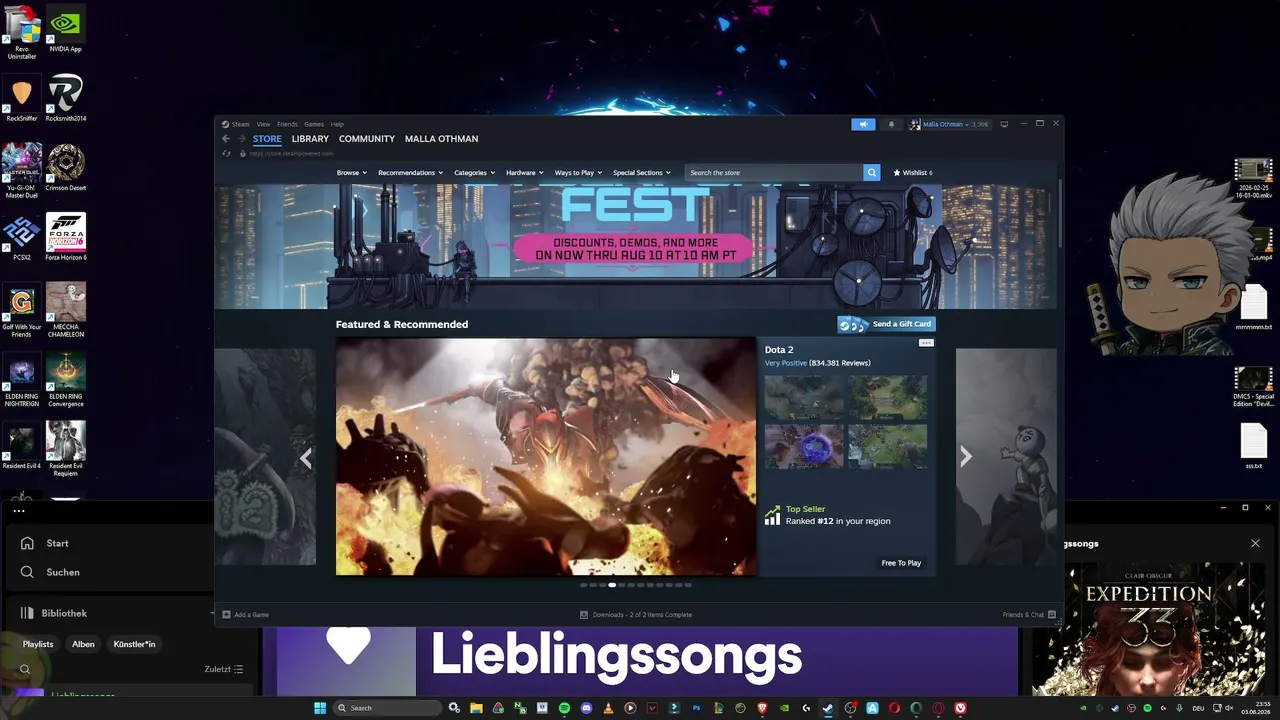
Task: Switch to the LIBRARY tab
Action: (310, 139)
